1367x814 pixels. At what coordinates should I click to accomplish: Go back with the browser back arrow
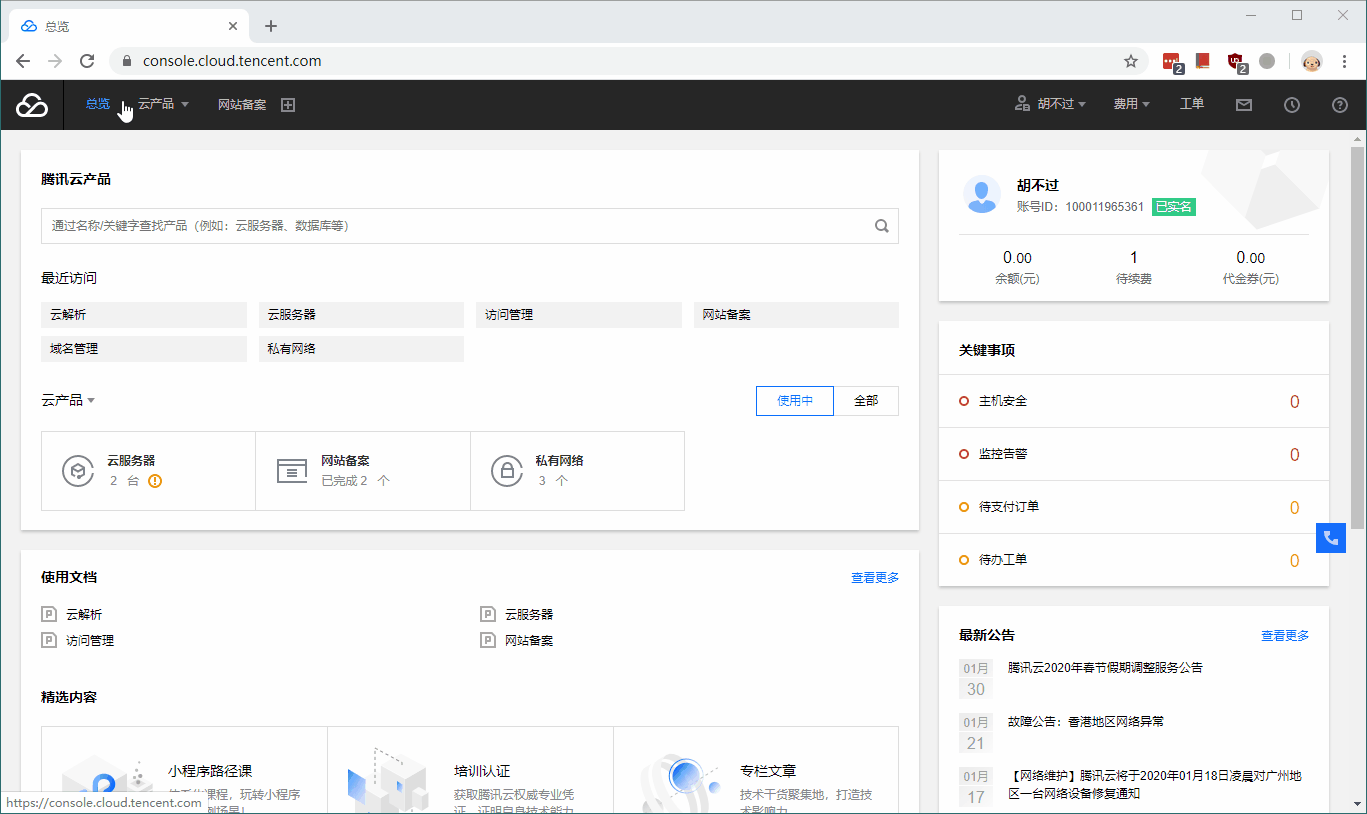click(x=23, y=61)
